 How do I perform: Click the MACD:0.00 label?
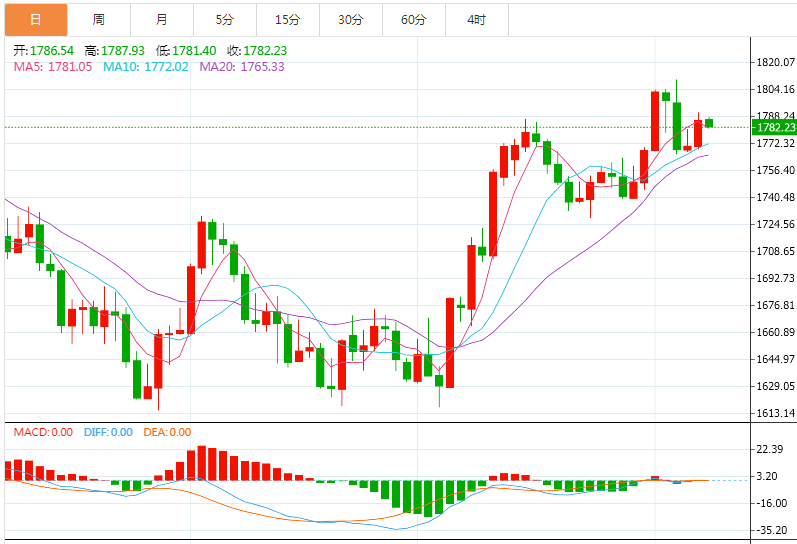click(43, 432)
